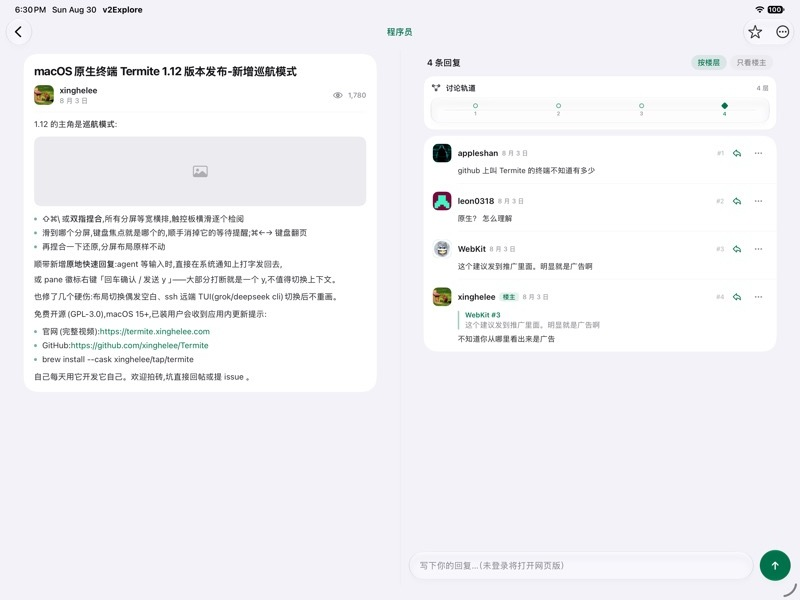Focus the reply input field
The image size is (800, 600).
pyautogui.click(x=581, y=565)
